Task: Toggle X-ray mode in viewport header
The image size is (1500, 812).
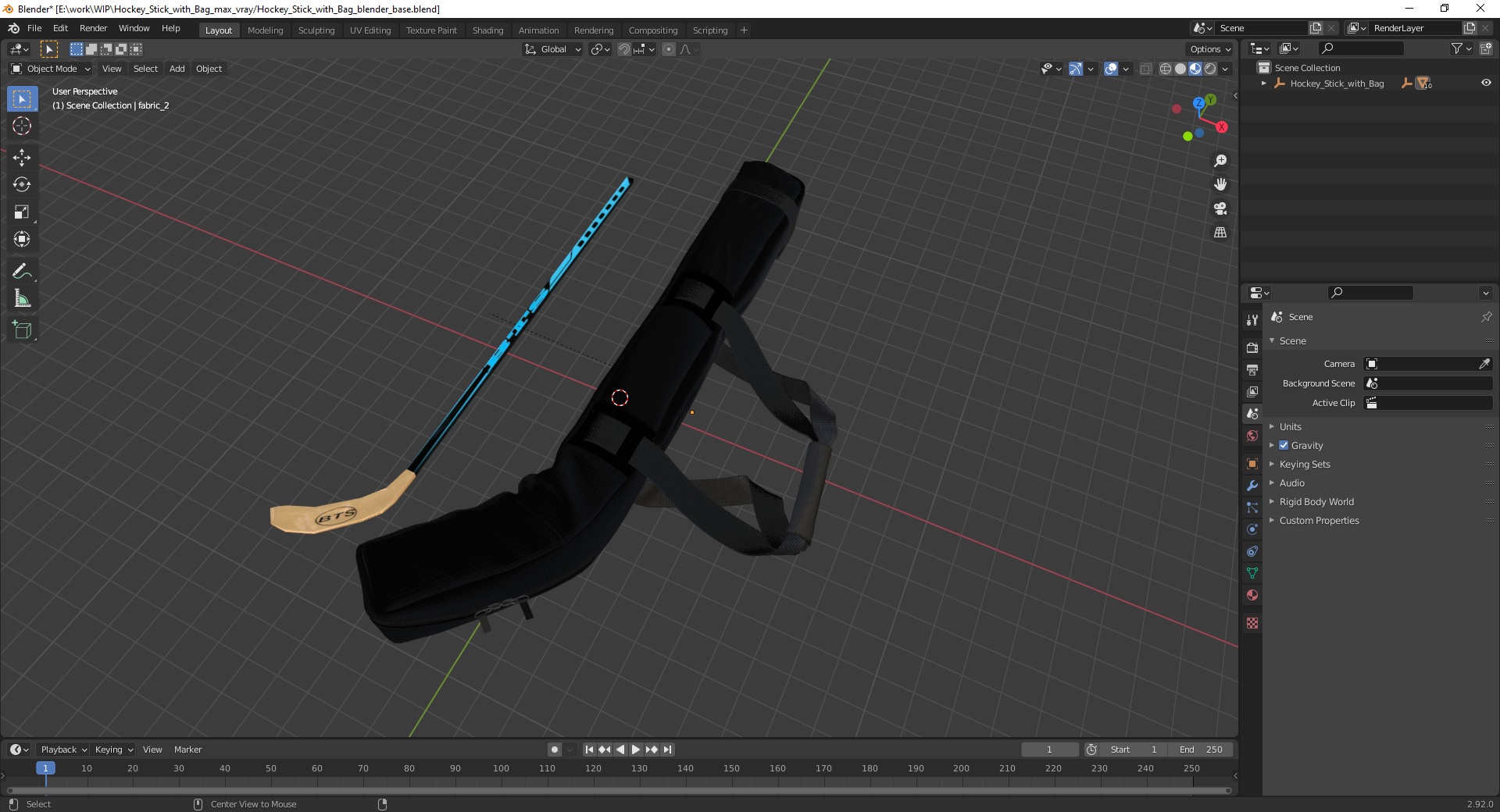Action: click(1145, 69)
